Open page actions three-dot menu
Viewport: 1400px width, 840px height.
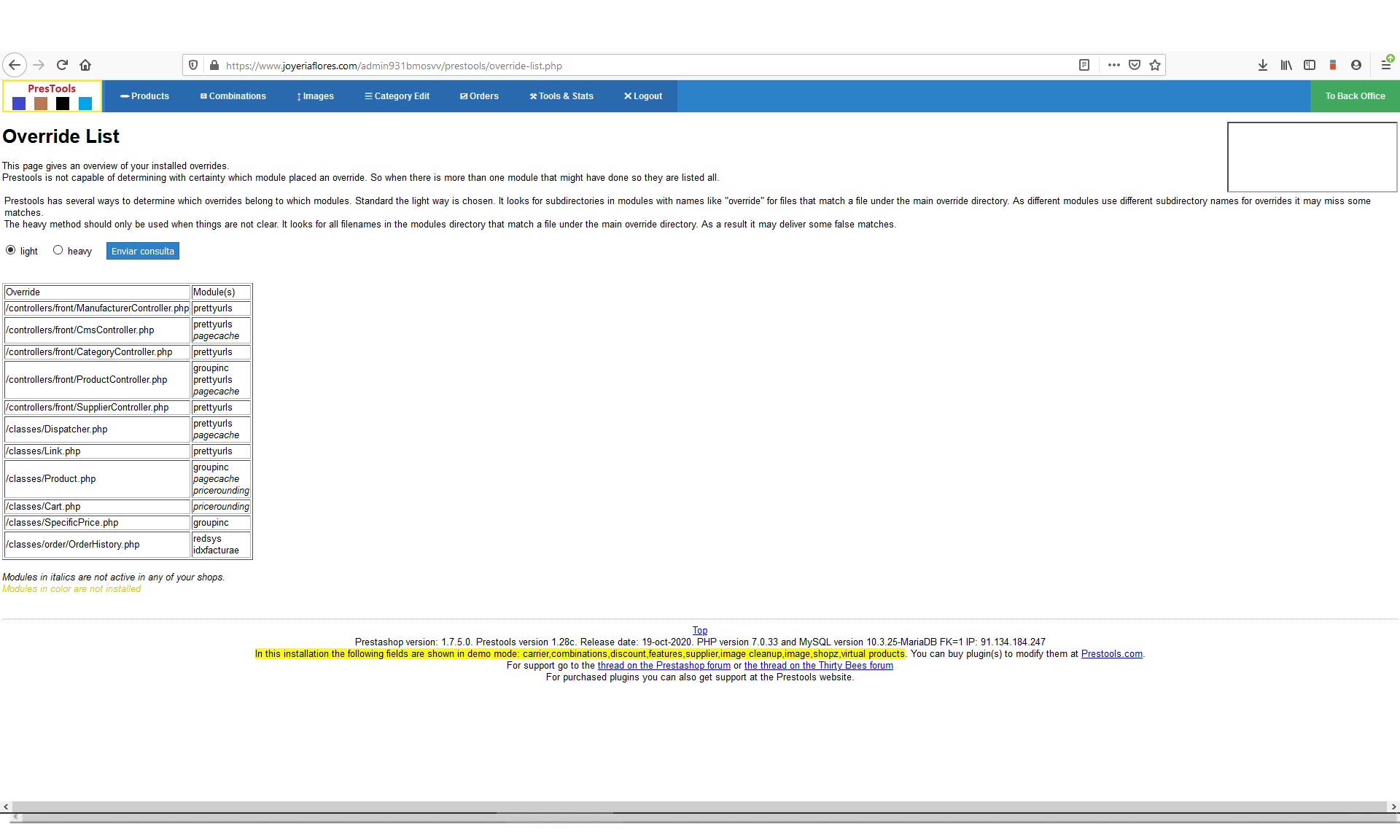pos(1113,65)
